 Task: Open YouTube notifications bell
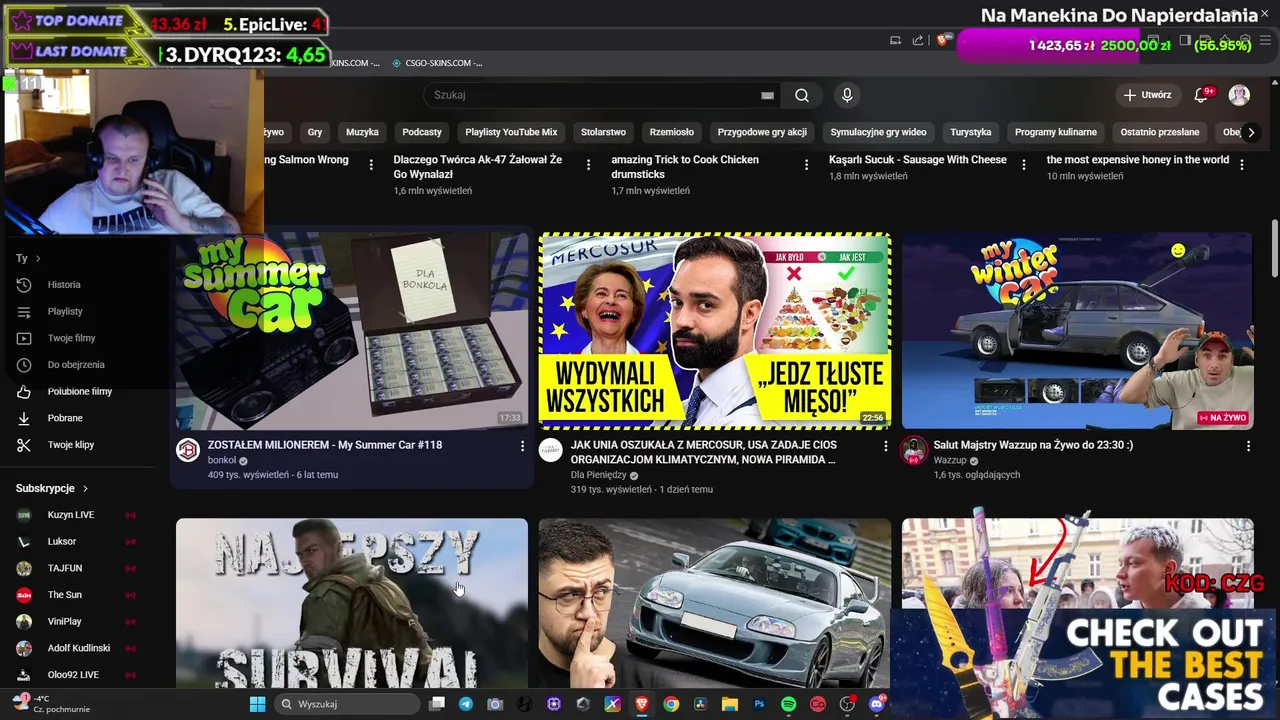[x=1201, y=95]
